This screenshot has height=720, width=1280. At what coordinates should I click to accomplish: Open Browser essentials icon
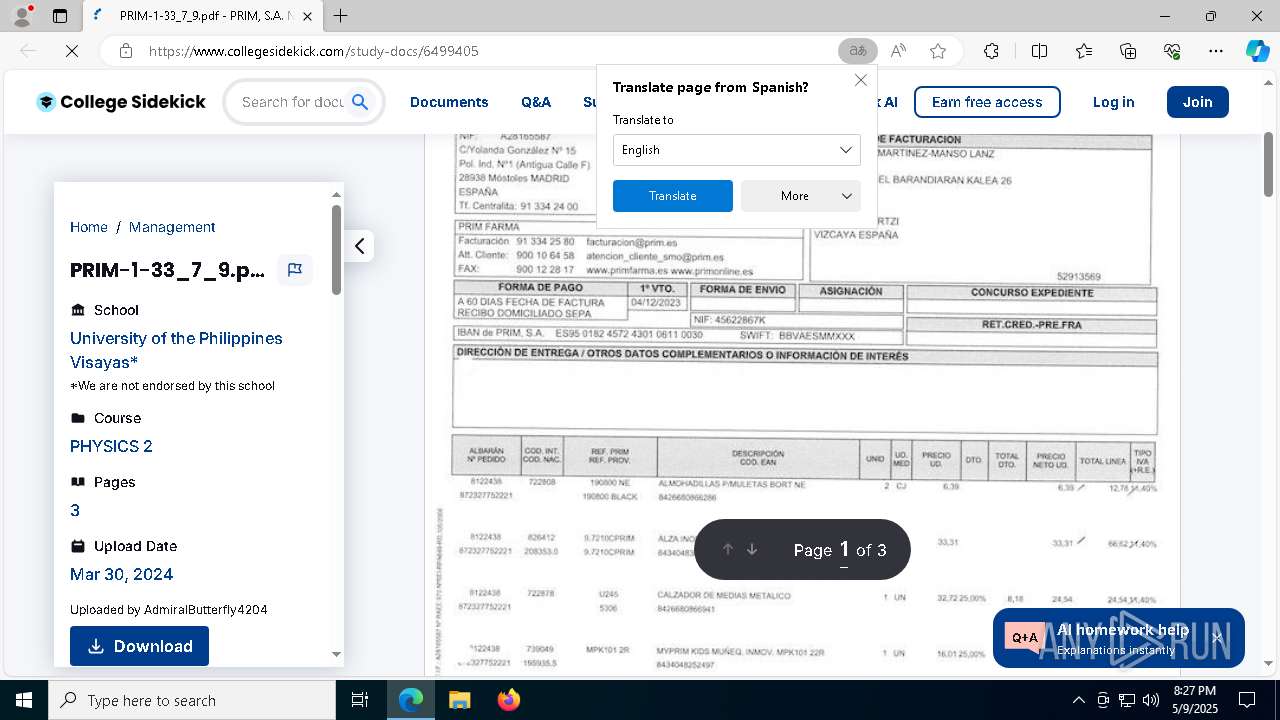click(1172, 51)
